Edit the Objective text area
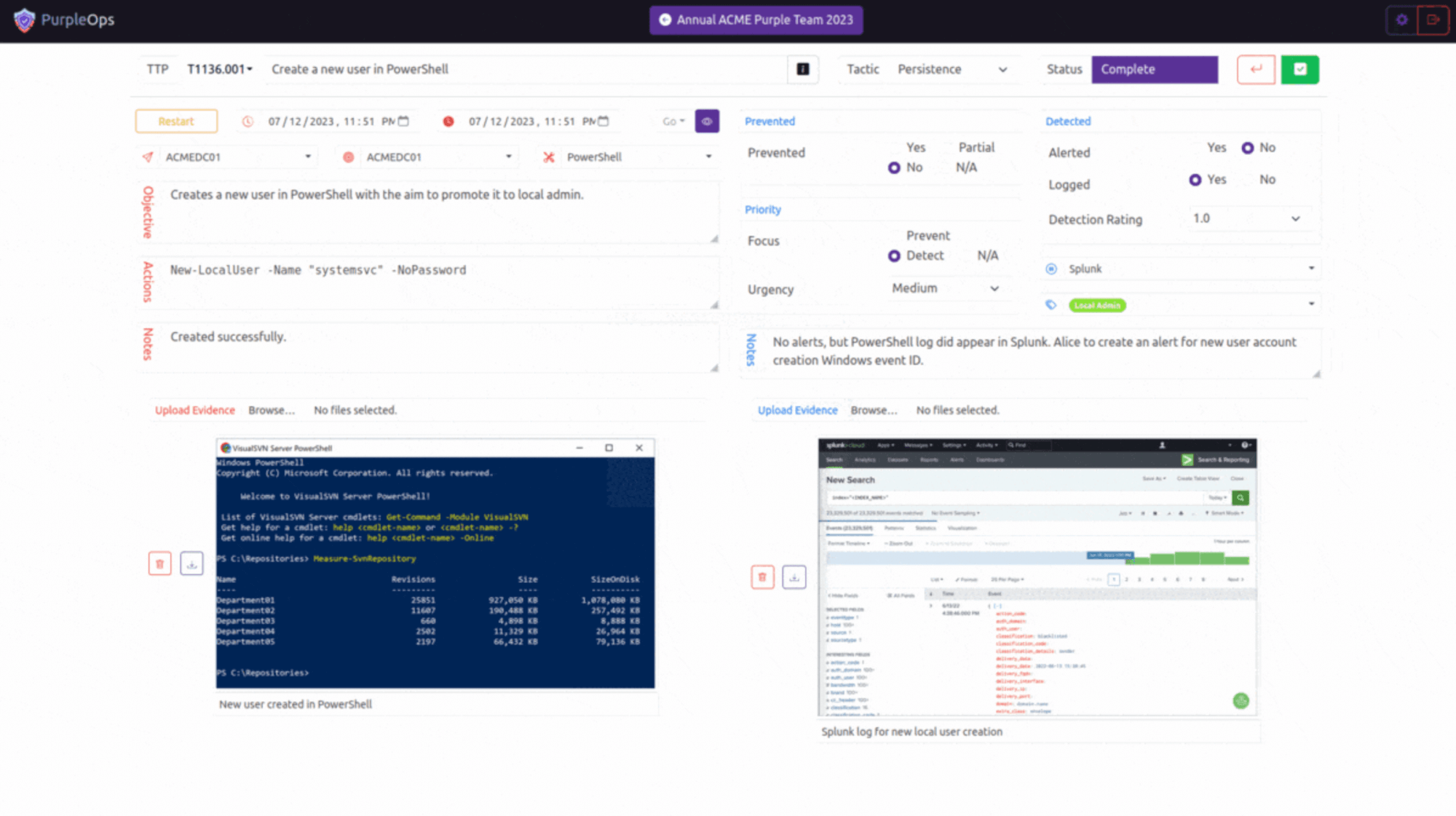The image size is (1456, 816). point(440,212)
